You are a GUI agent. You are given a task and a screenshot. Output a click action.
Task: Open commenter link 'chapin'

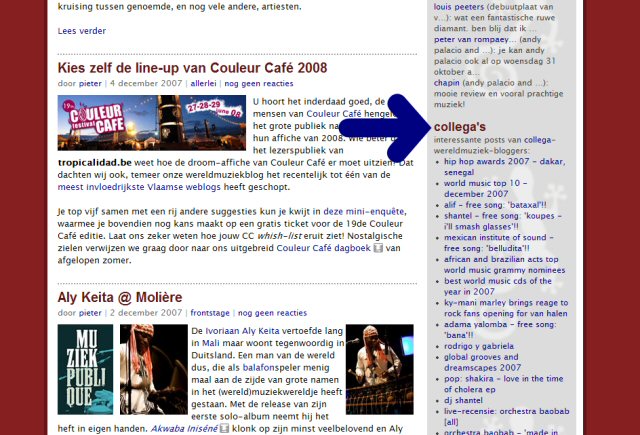[447, 83]
